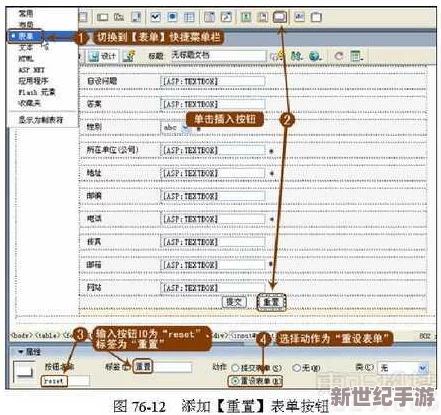
Task: Select the textbox in 邮箱 row
Action: [x=213, y=265]
